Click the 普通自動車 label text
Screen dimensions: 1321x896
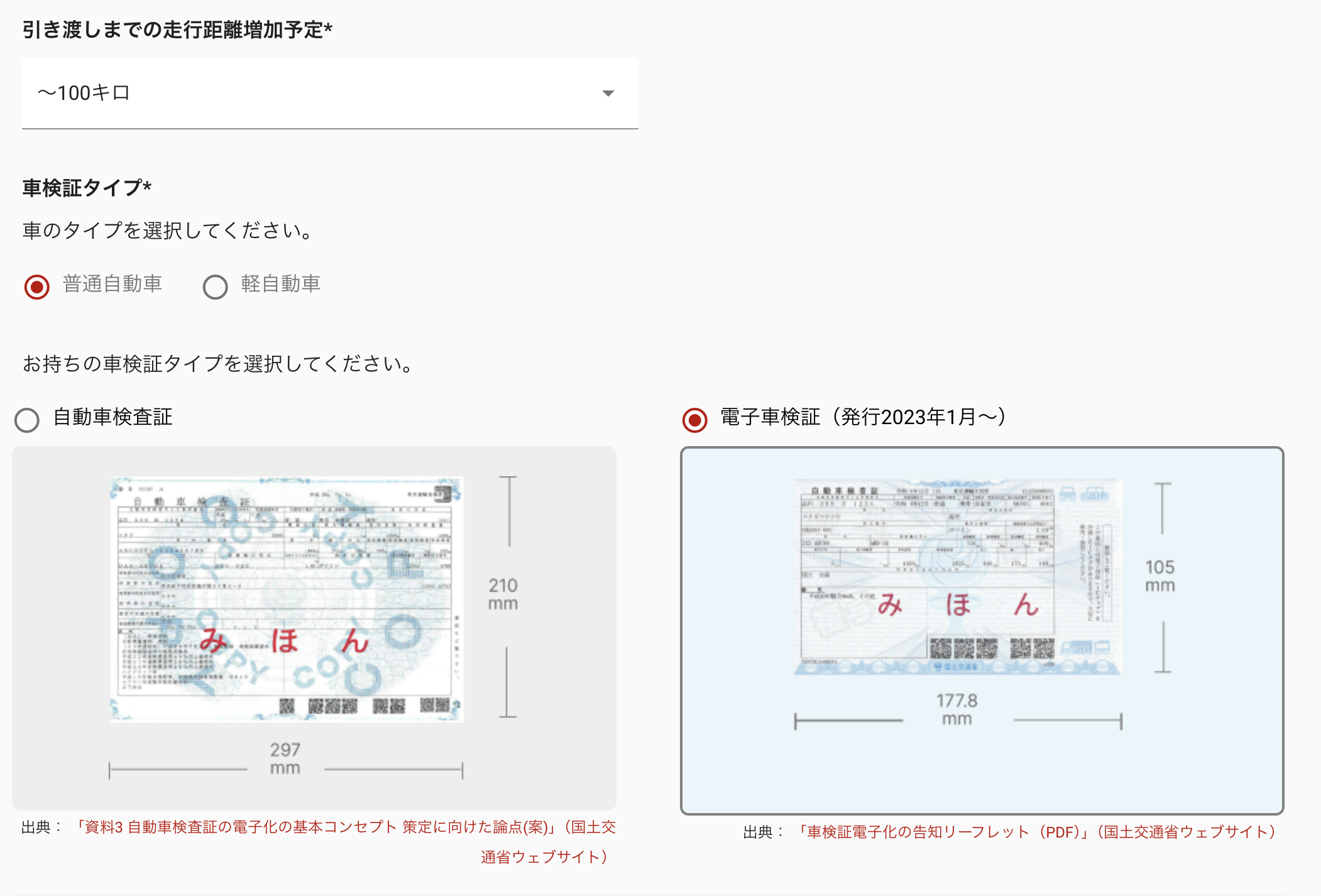click(112, 284)
